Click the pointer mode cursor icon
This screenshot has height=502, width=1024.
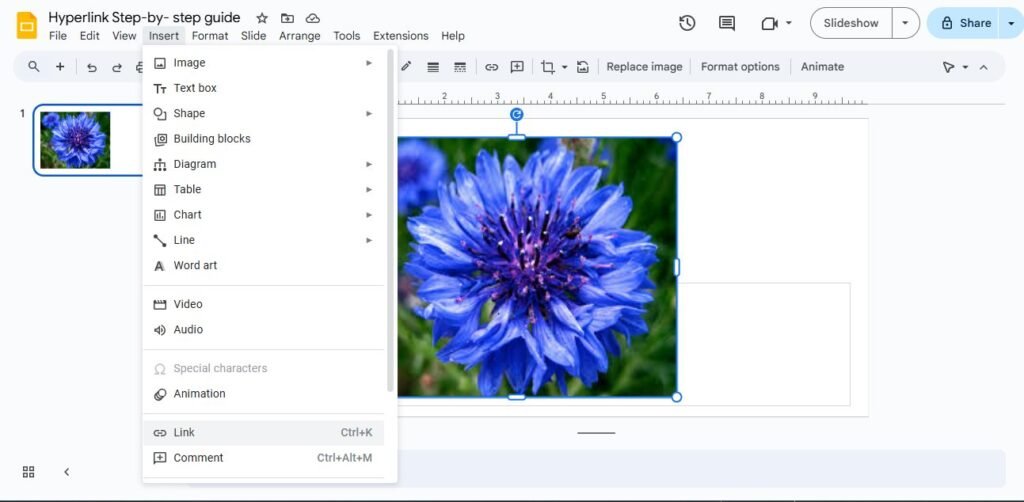pyautogui.click(x=948, y=67)
